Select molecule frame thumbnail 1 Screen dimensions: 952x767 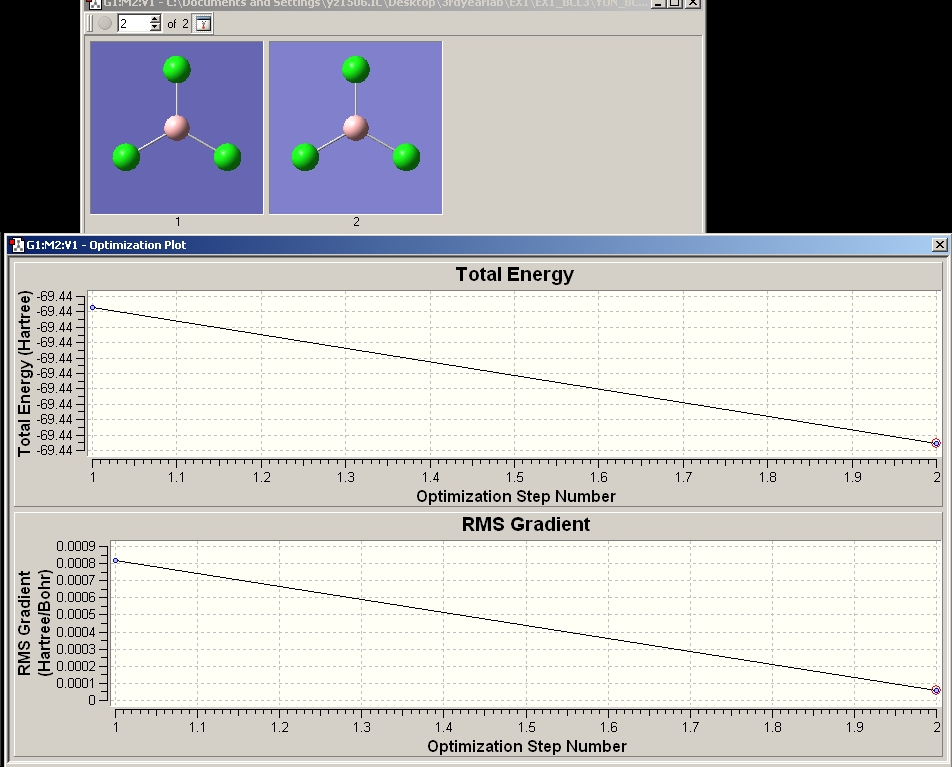(177, 128)
